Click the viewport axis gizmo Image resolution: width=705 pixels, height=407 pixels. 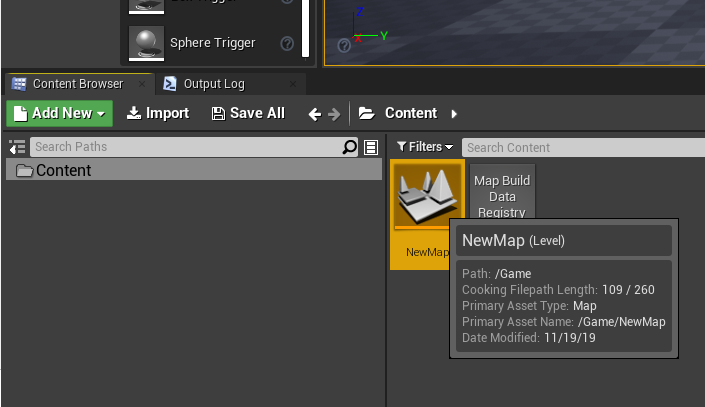tap(370, 25)
